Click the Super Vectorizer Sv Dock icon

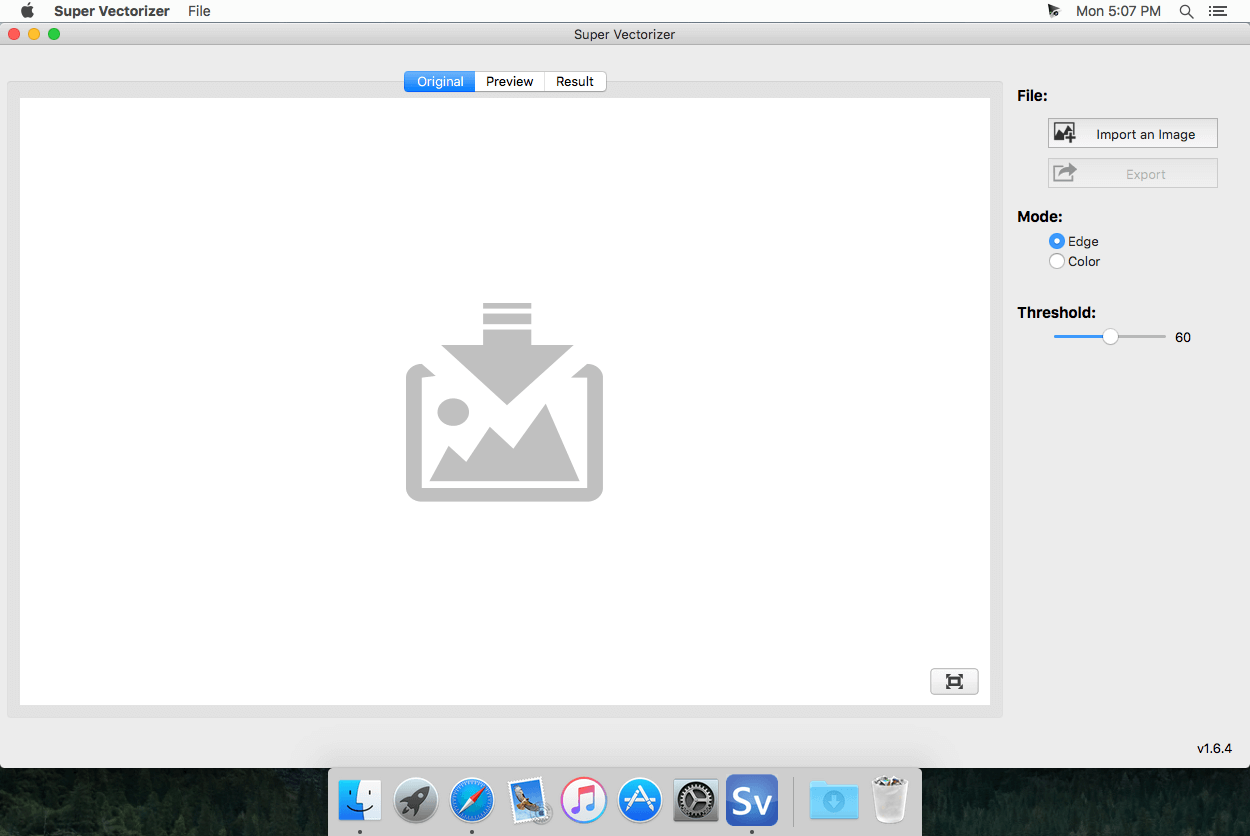[x=752, y=799]
